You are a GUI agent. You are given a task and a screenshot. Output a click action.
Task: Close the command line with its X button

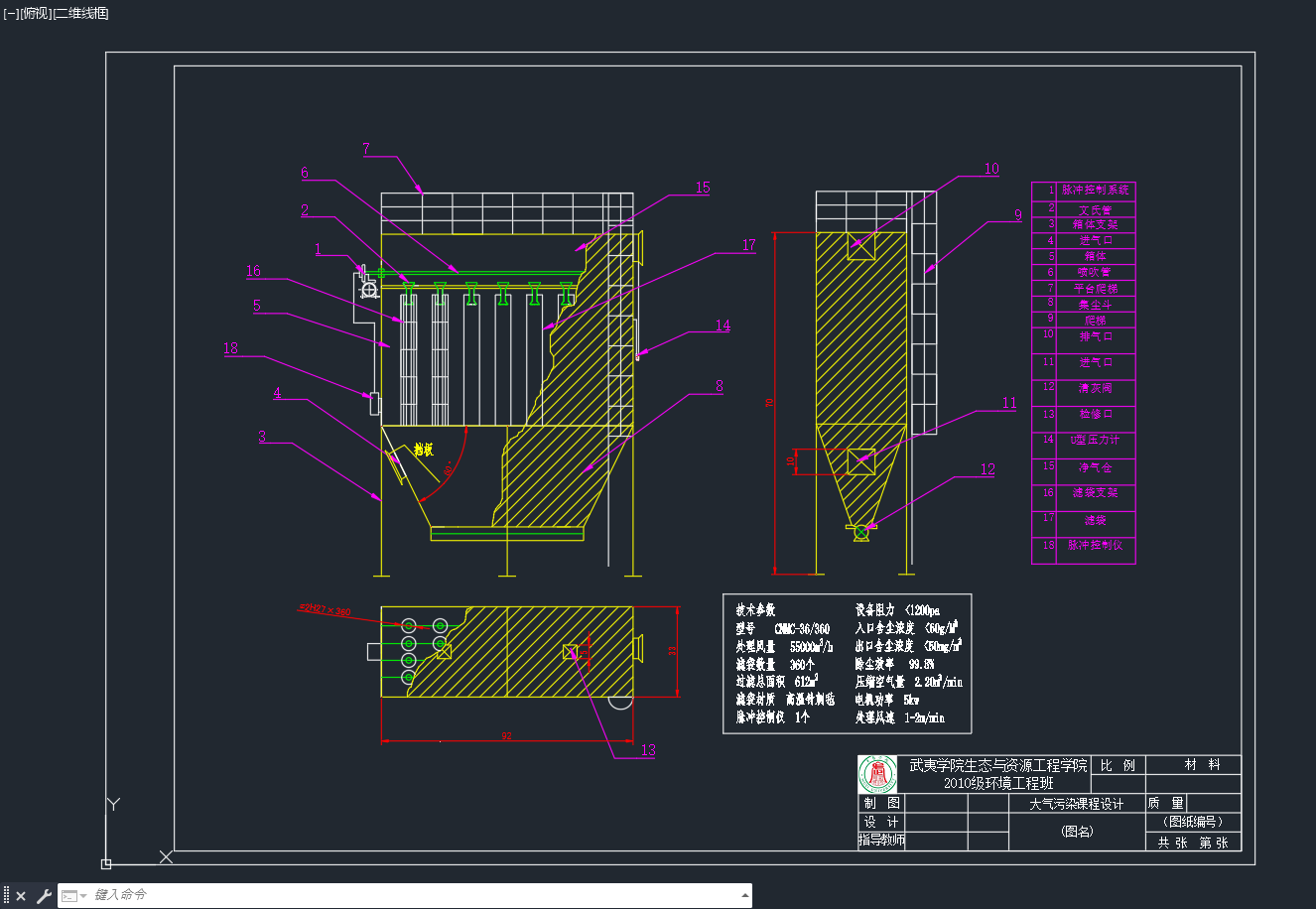tap(21, 896)
